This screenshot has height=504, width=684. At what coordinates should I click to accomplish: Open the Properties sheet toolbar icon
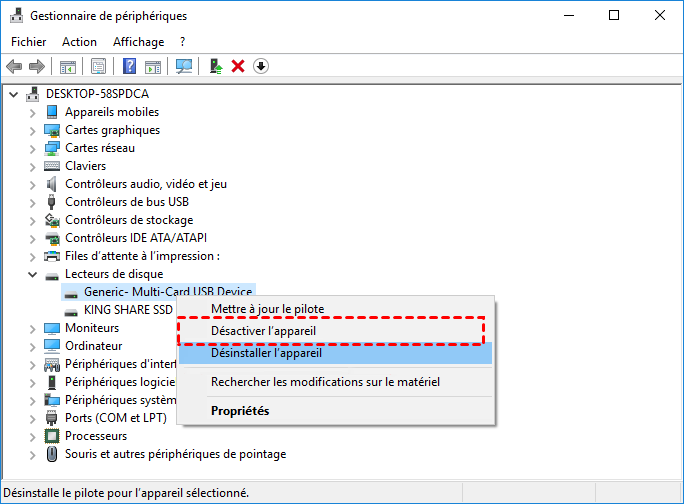99,66
